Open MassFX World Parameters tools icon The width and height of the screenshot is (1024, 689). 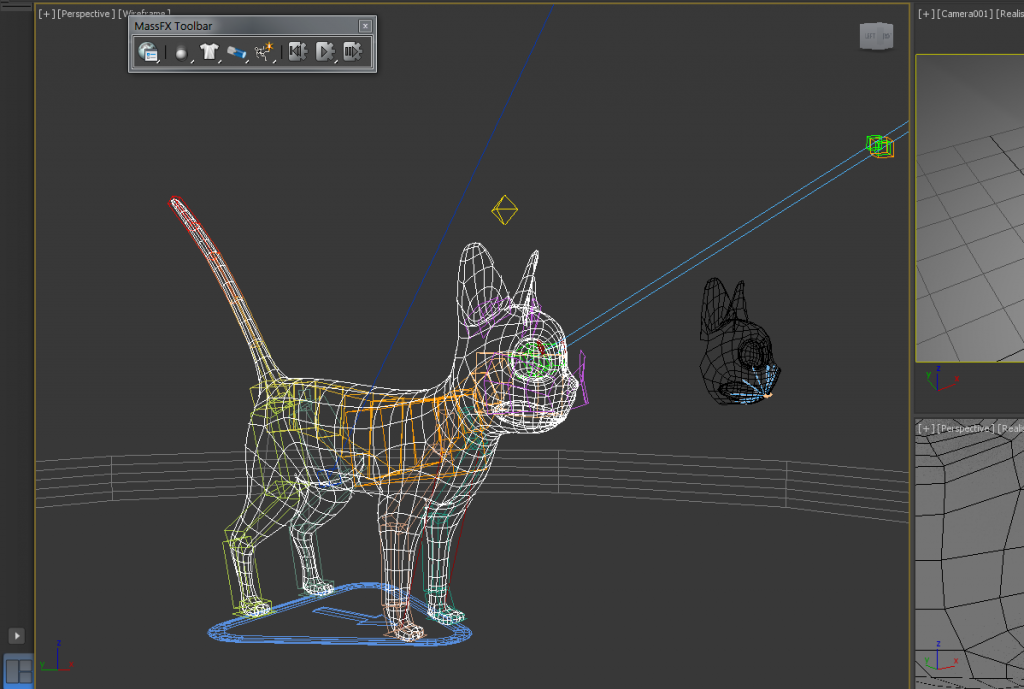point(148,53)
